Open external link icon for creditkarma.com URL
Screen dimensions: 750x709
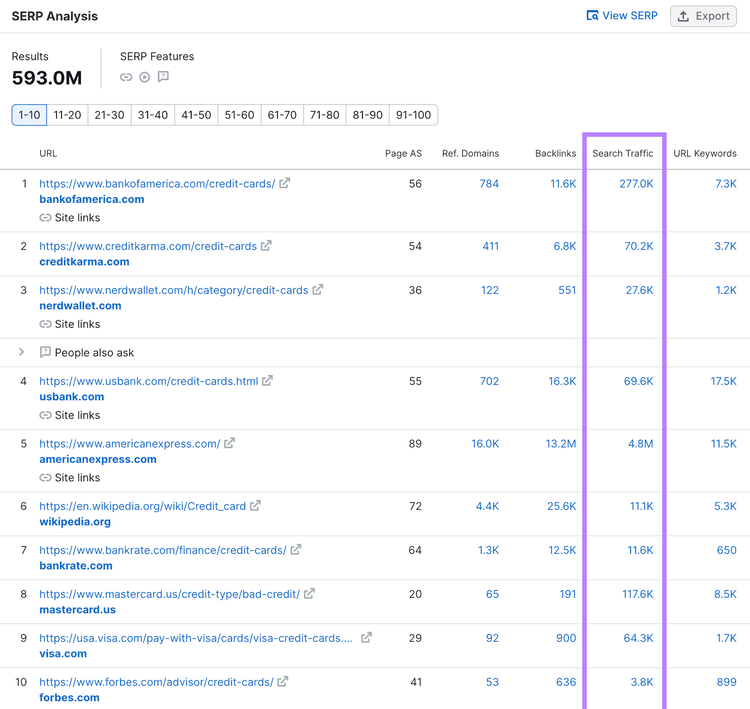266,245
